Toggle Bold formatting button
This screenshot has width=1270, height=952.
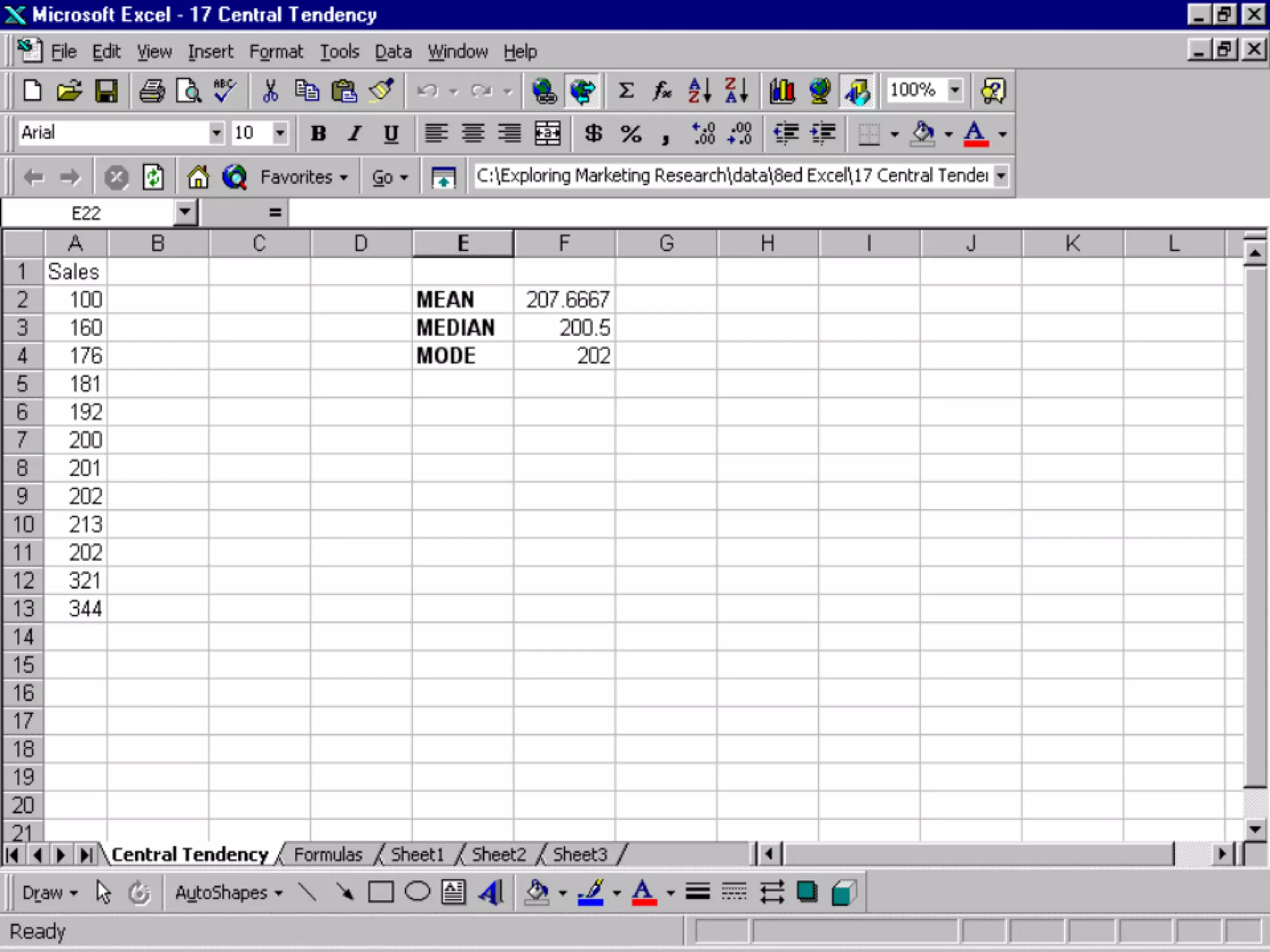tap(318, 133)
